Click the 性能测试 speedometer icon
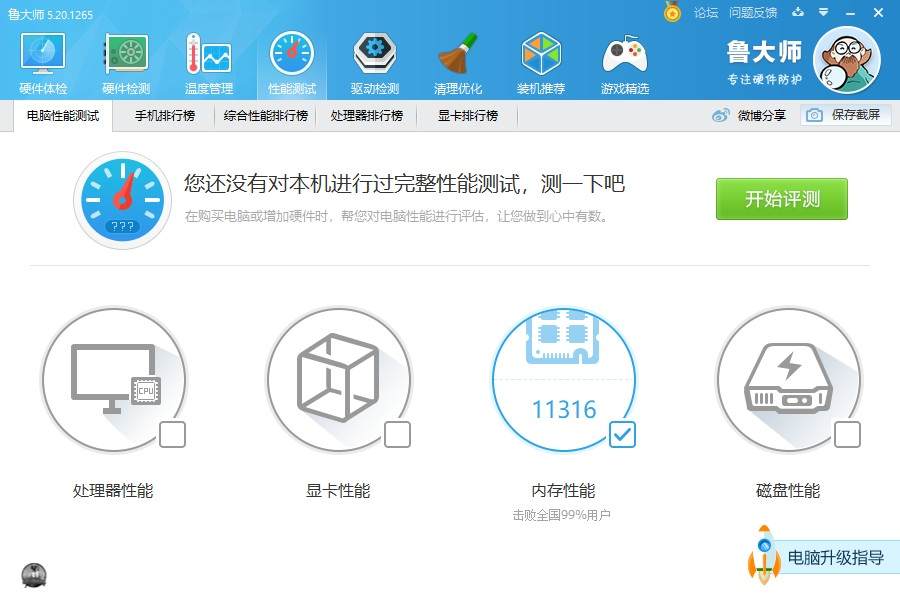Viewport: 900px width, 600px height. pos(291,55)
